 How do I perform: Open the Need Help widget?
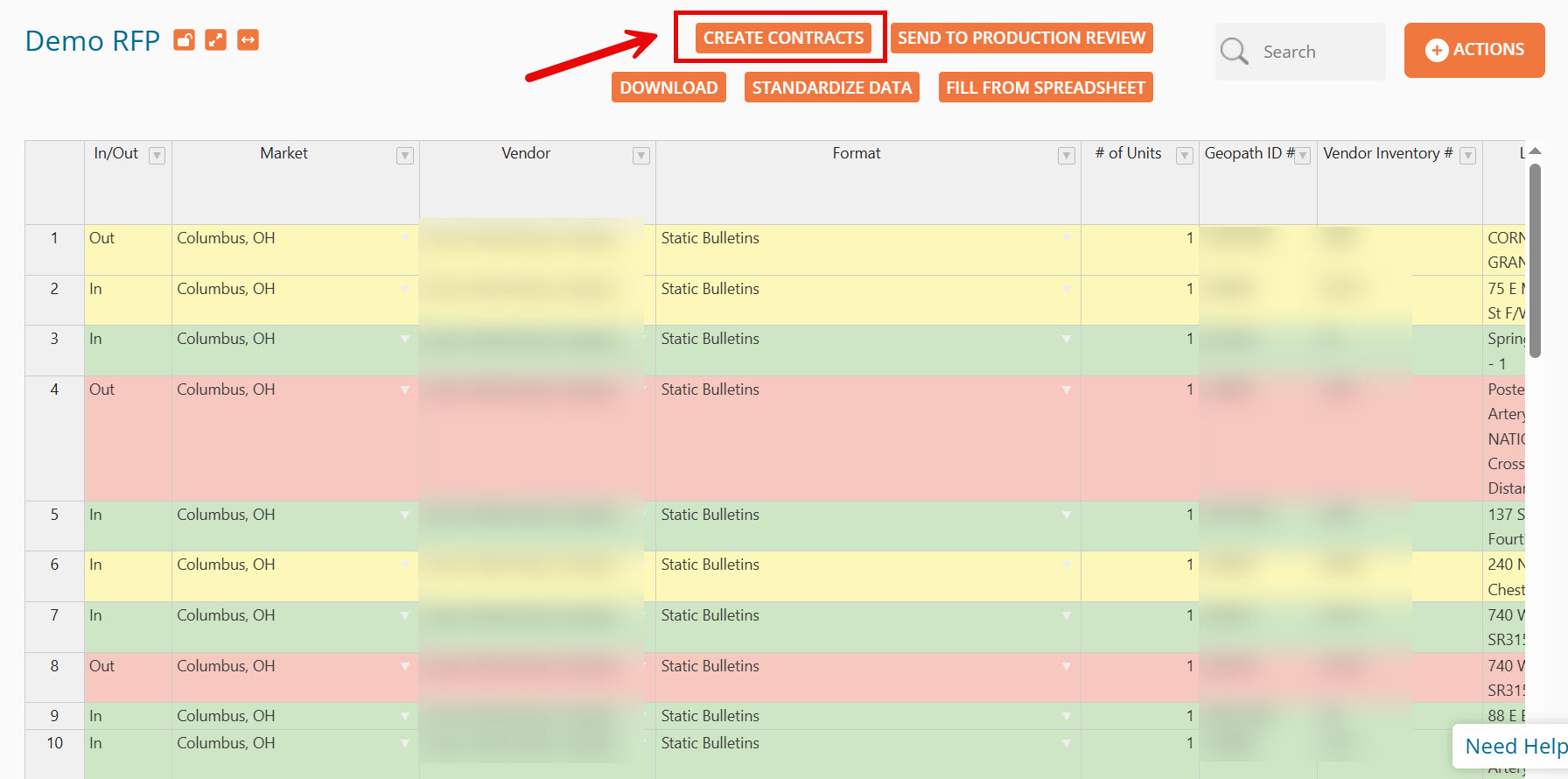[1515, 747]
